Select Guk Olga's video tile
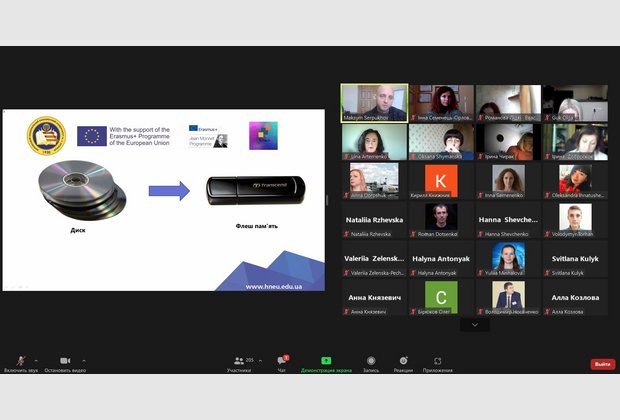 (575, 103)
